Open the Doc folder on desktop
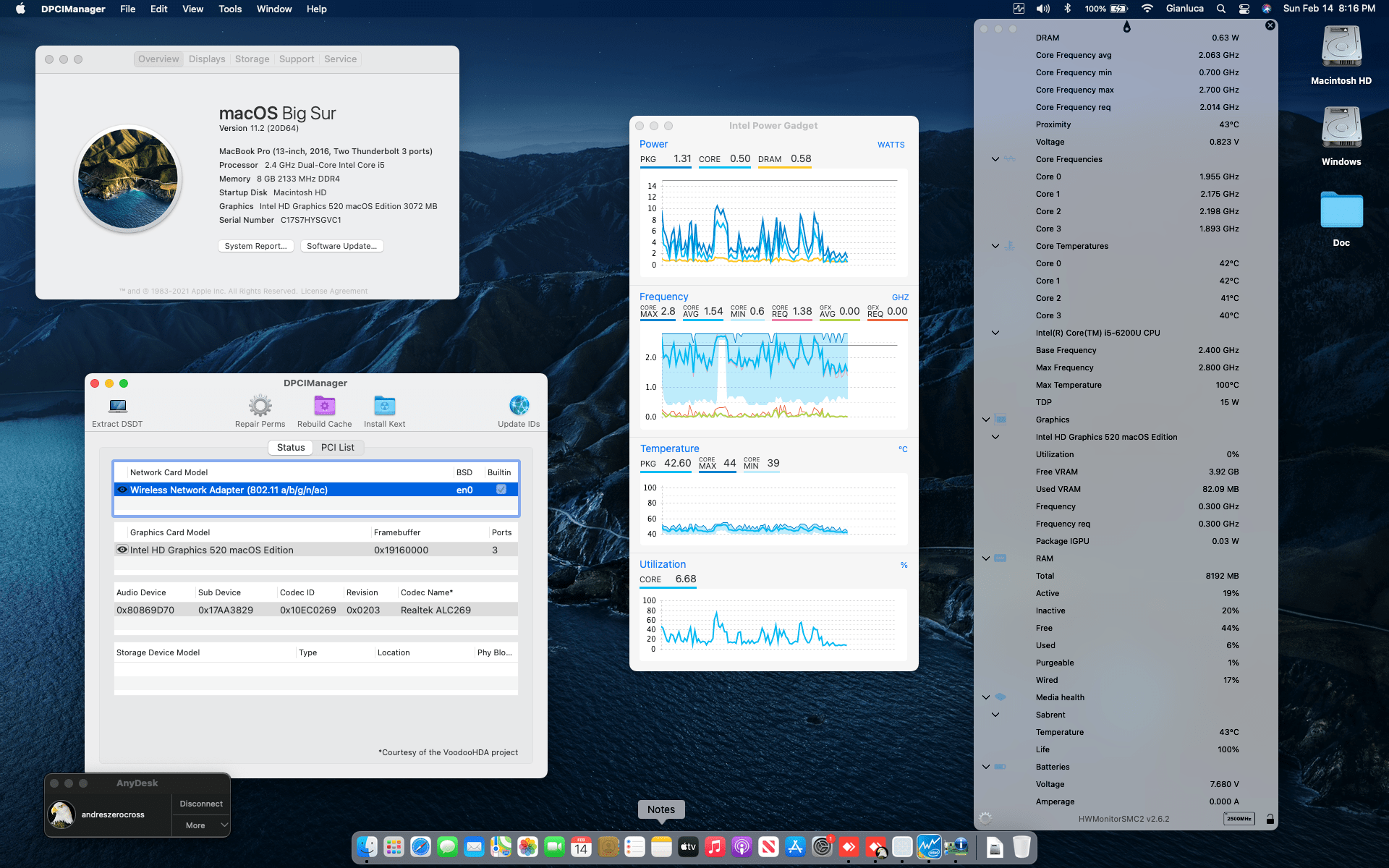Screen dimensions: 1389x868 click(1341, 210)
